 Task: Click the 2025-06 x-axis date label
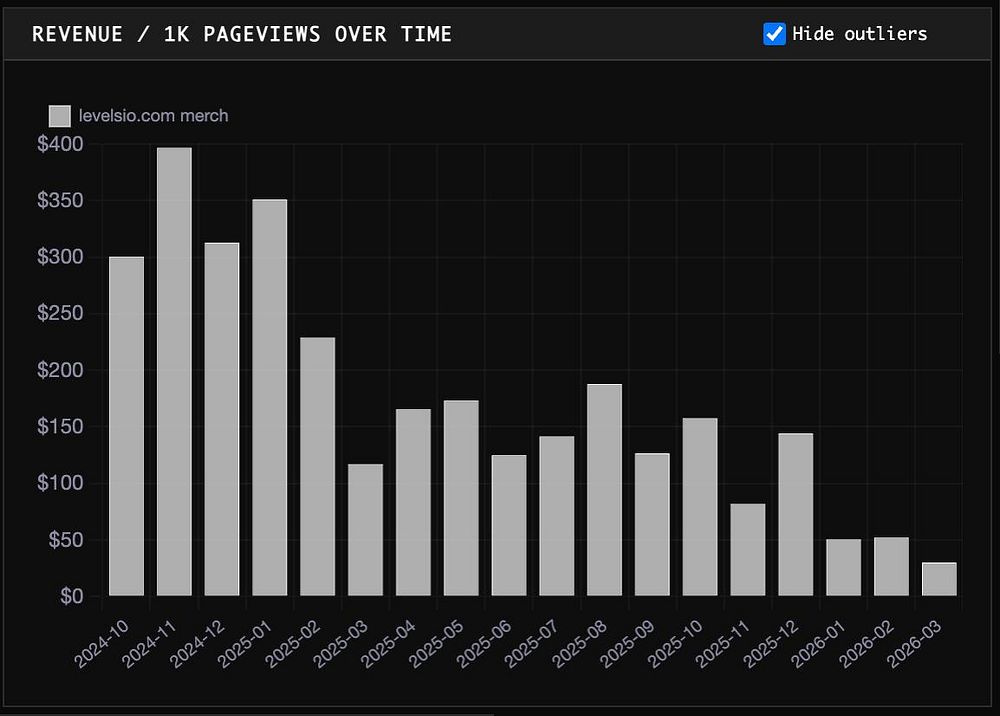[484, 643]
